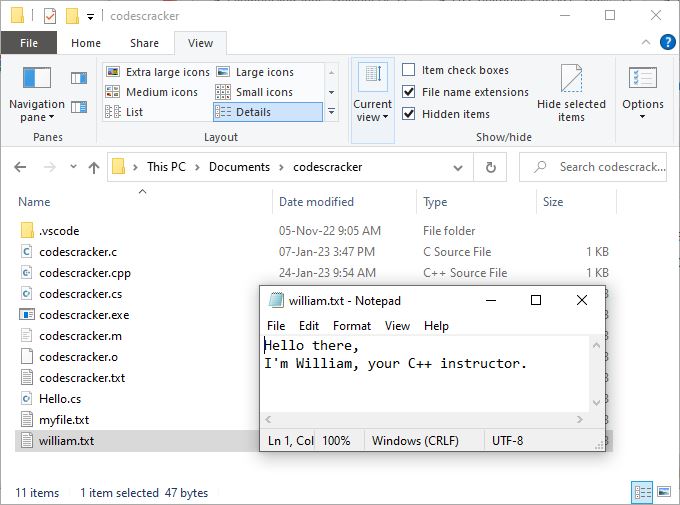
Task: Switch to large thumbnails view in status bar
Action: pos(664,492)
